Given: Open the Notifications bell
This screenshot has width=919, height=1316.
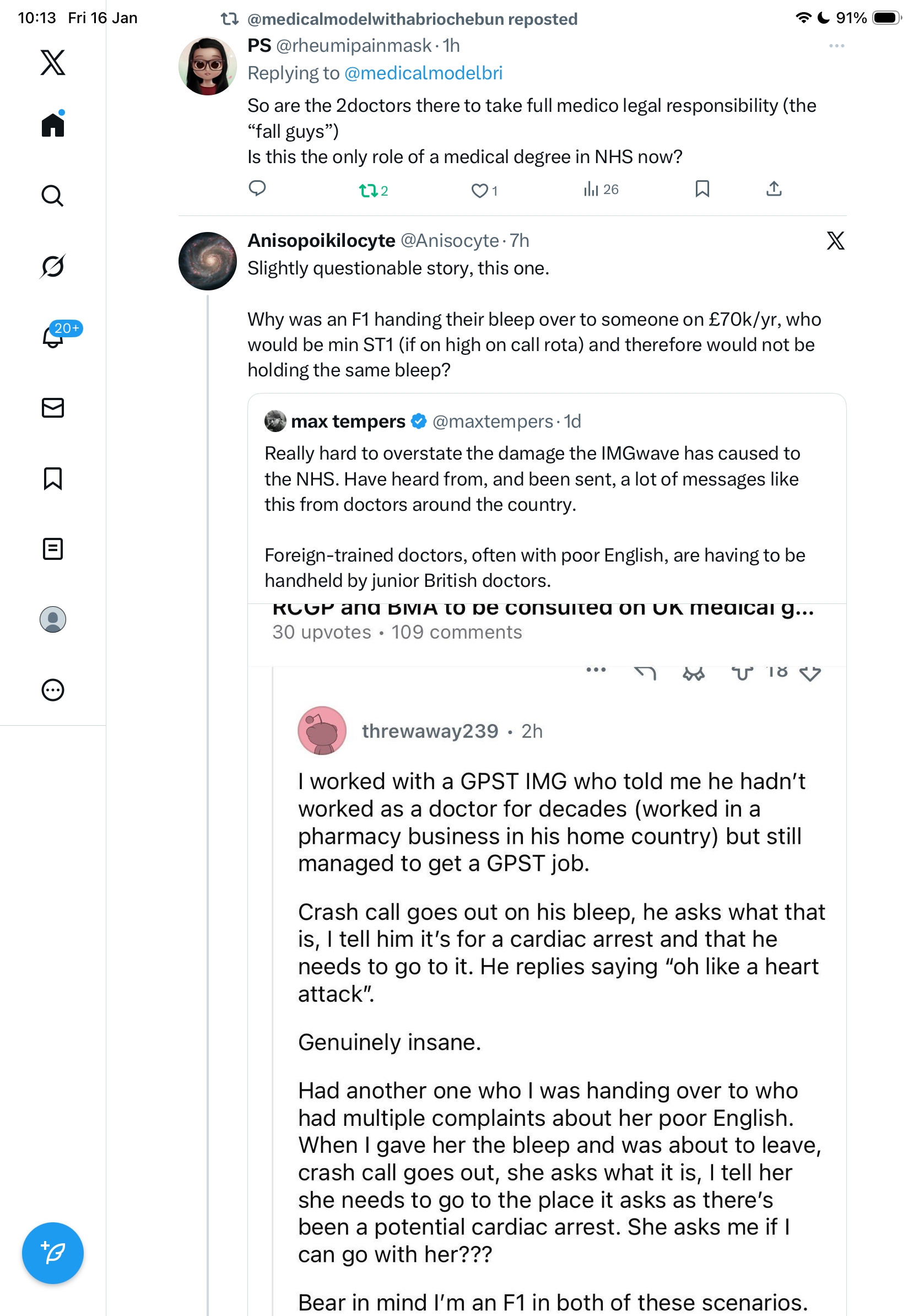Looking at the screenshot, I should pos(53,337).
